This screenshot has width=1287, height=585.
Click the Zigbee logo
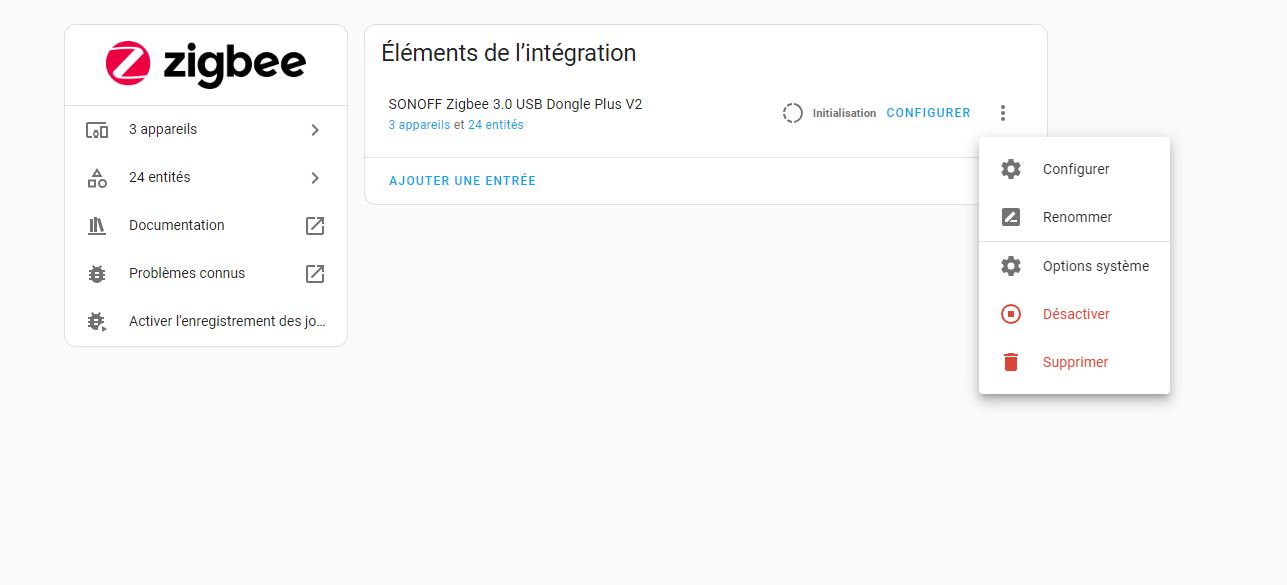(x=206, y=65)
